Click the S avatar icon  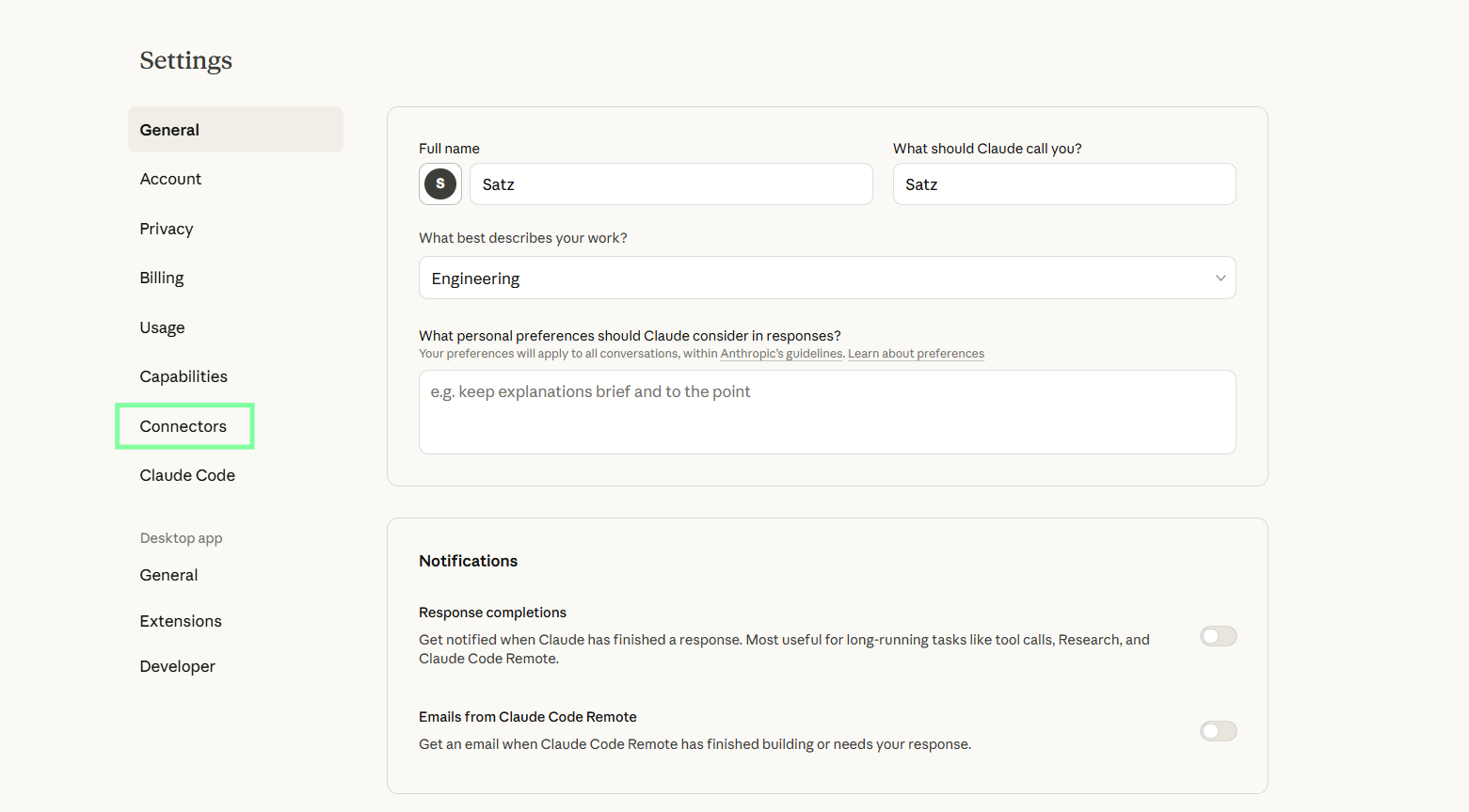click(439, 183)
